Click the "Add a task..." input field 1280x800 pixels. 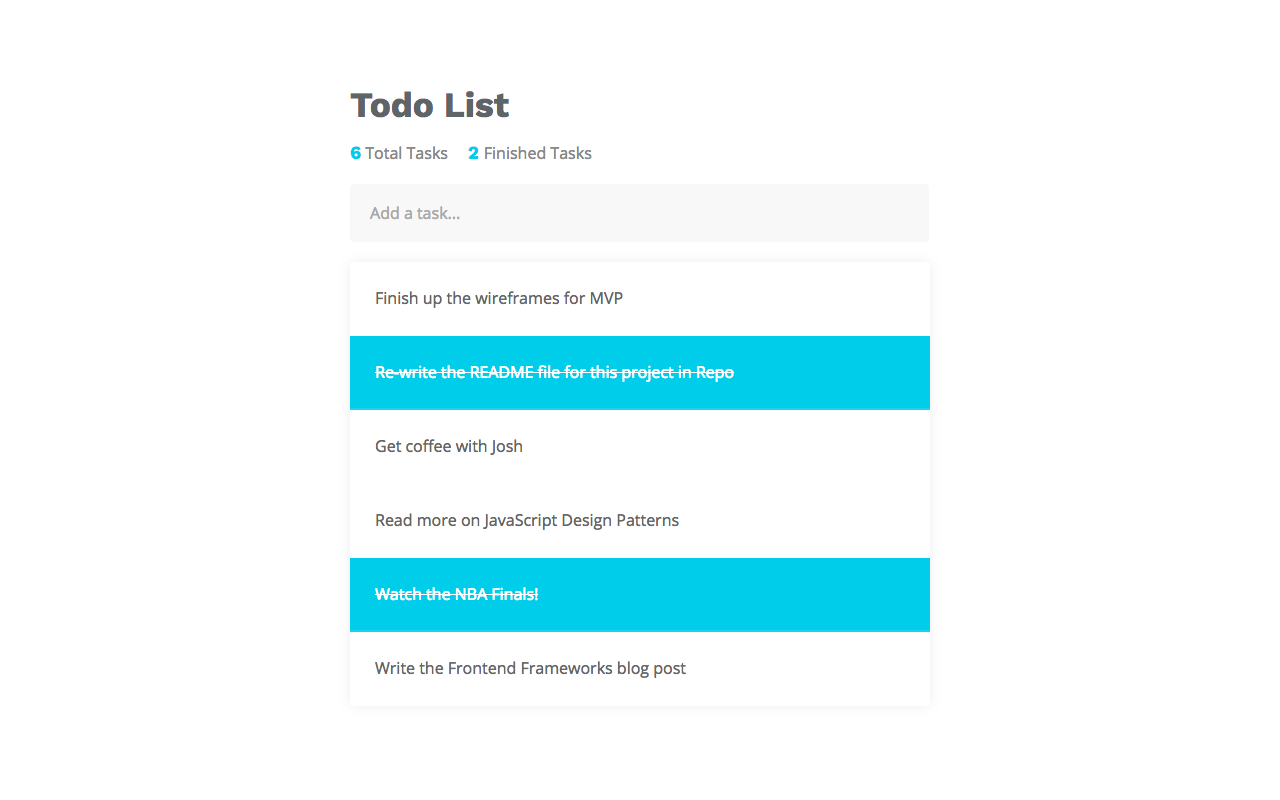(x=639, y=213)
